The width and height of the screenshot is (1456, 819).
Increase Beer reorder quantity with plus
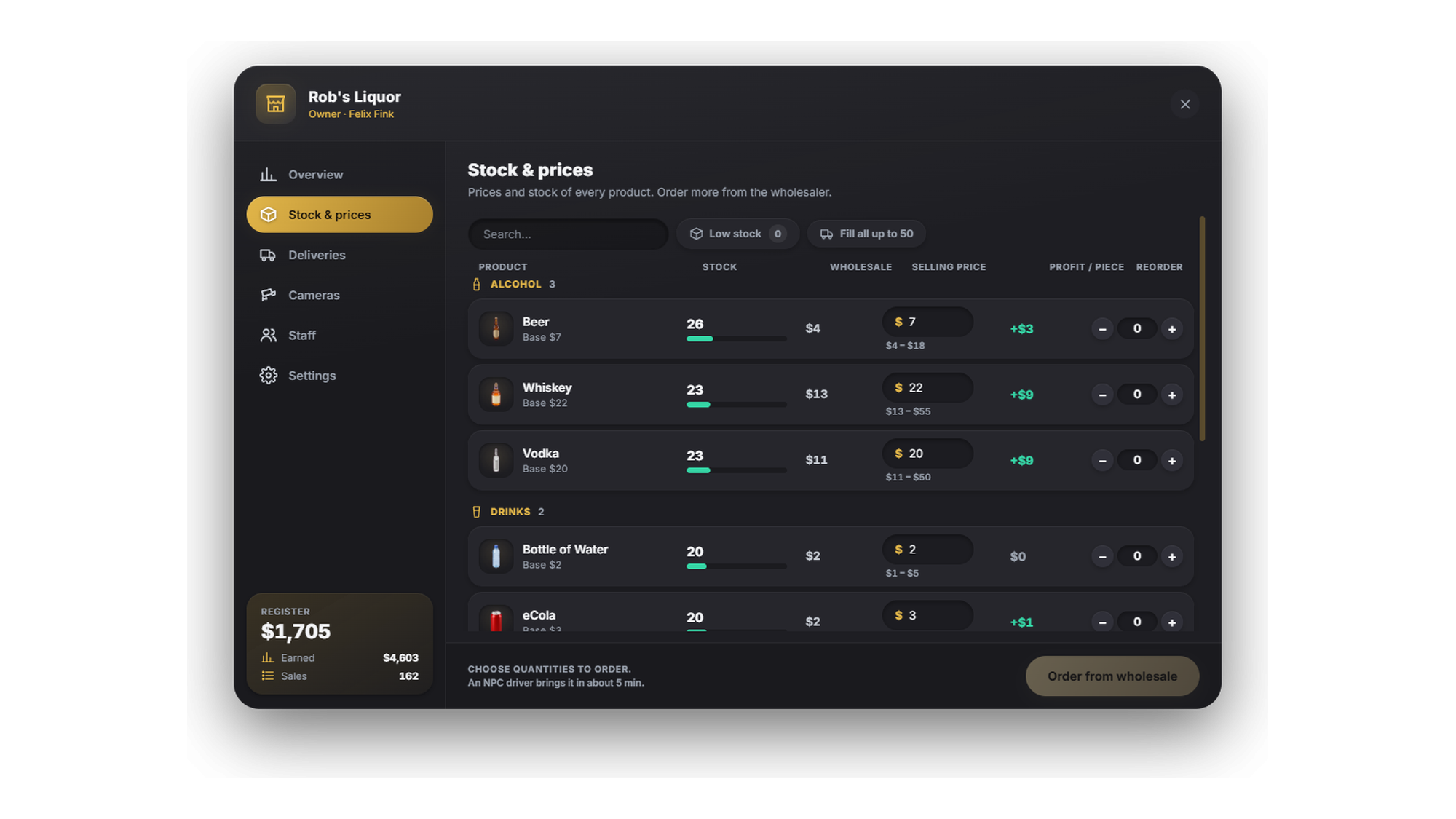[x=1171, y=329]
